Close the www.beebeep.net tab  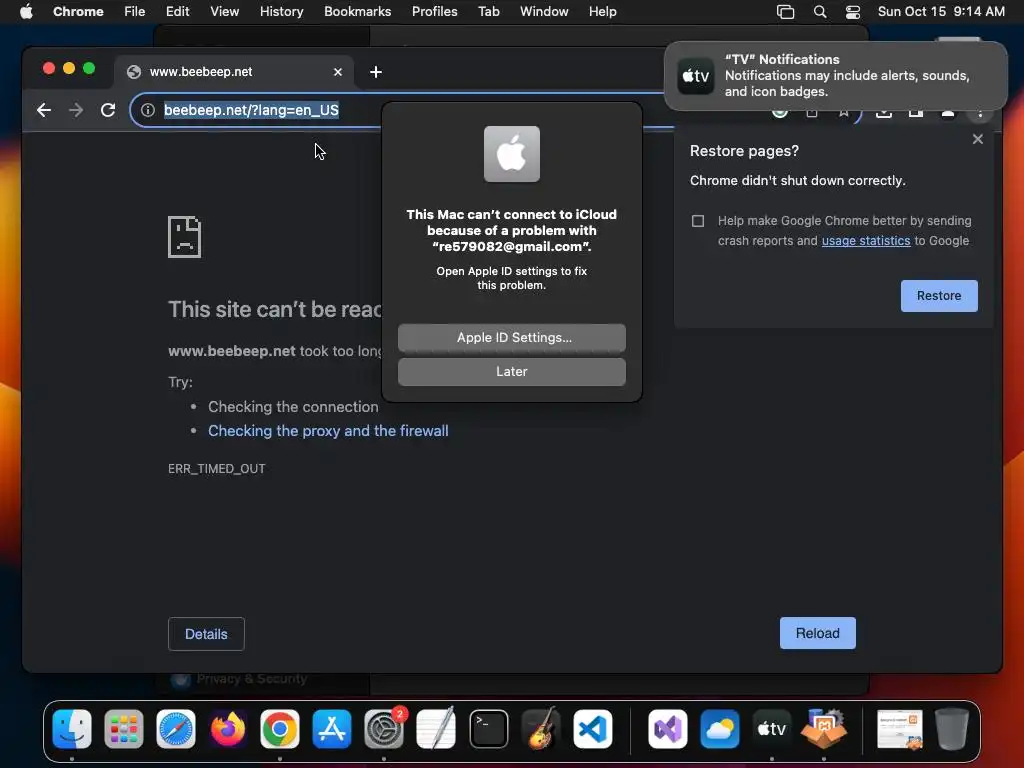tap(338, 72)
